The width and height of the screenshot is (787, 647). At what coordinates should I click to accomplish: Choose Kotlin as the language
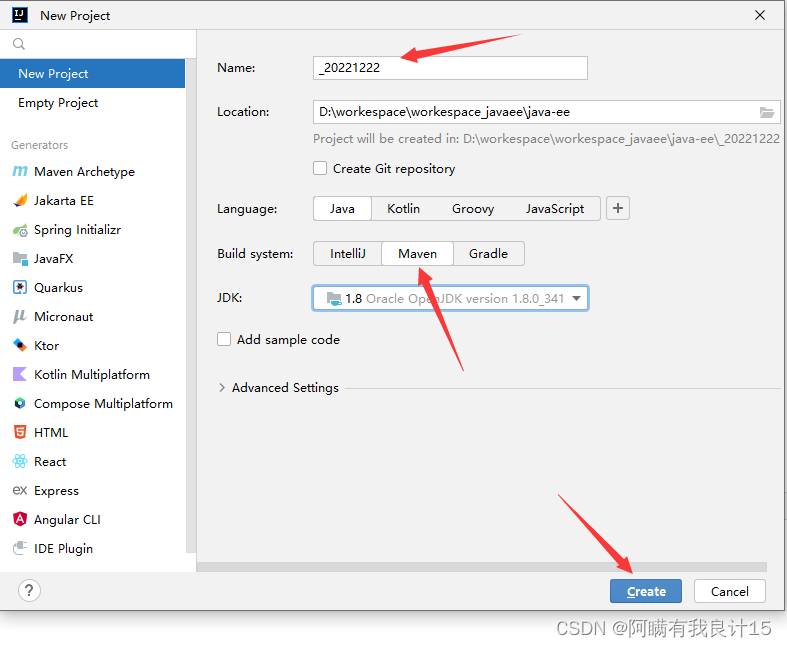404,209
